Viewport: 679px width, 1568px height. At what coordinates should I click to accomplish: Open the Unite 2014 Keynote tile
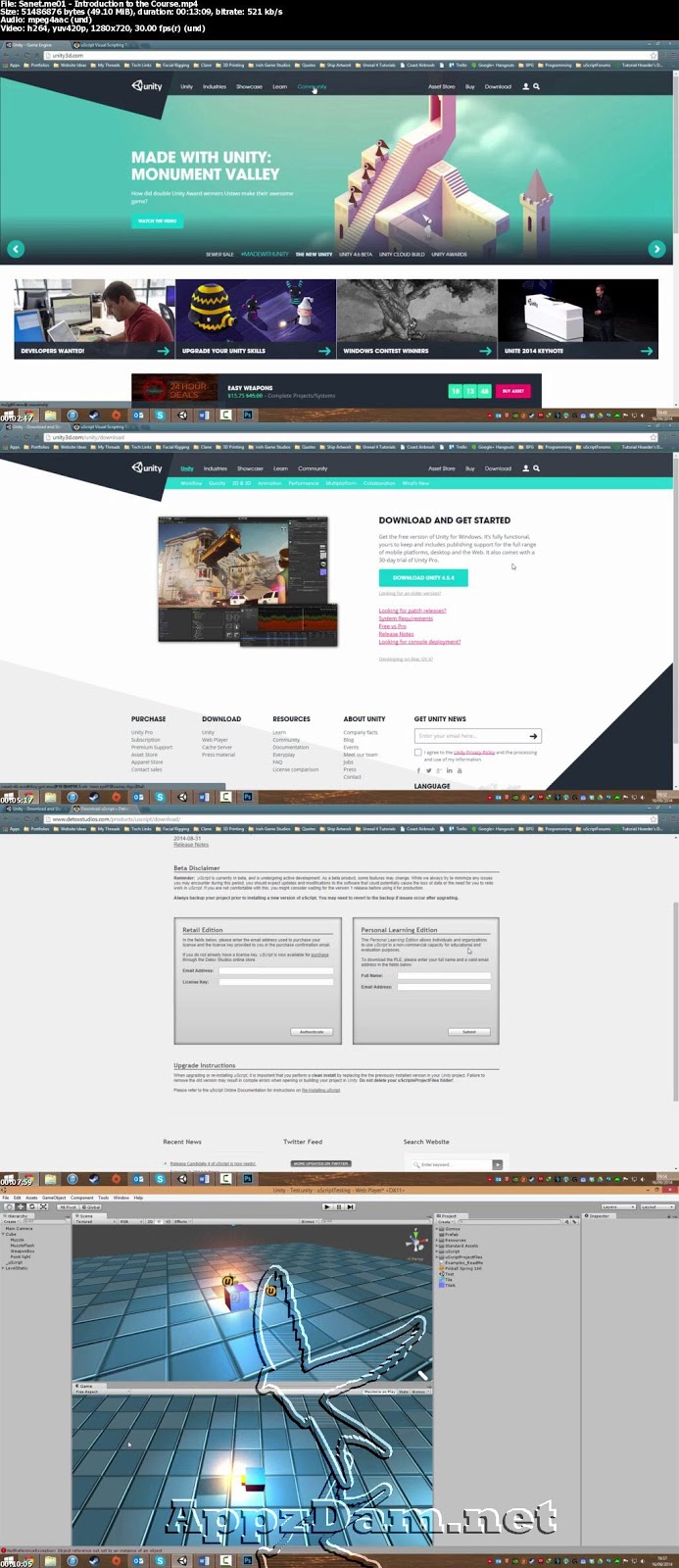click(578, 319)
